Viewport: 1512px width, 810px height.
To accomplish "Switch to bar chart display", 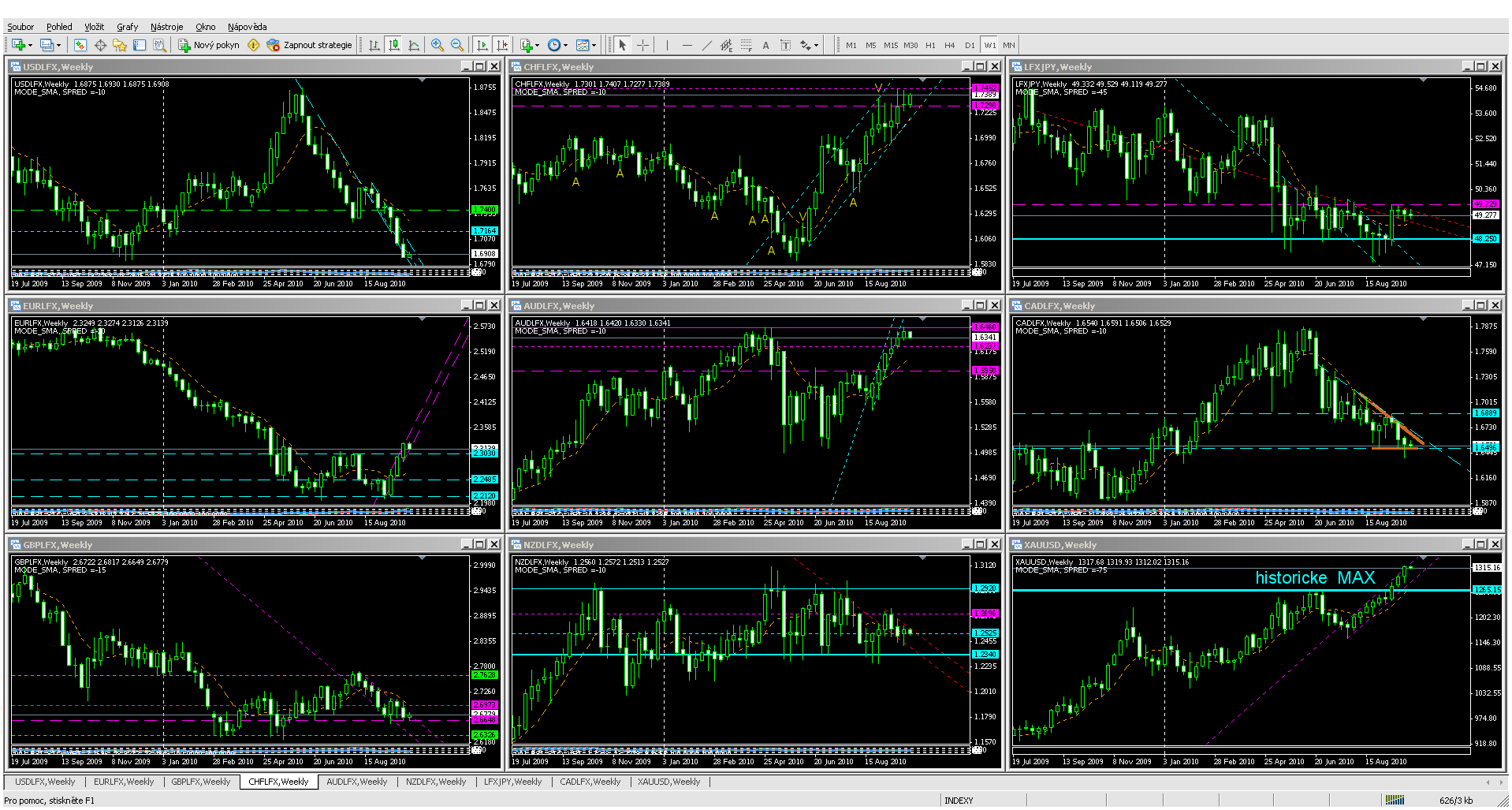I will point(374,45).
